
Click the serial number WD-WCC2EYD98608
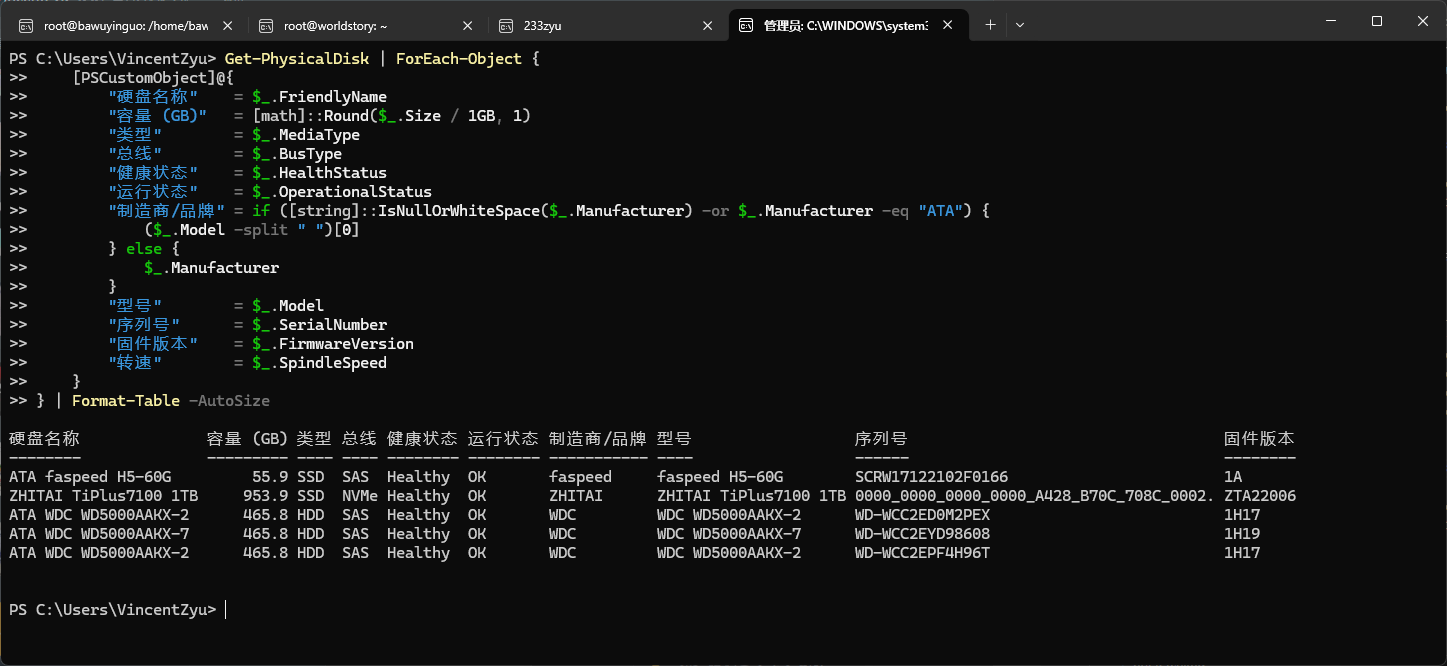pos(922,534)
